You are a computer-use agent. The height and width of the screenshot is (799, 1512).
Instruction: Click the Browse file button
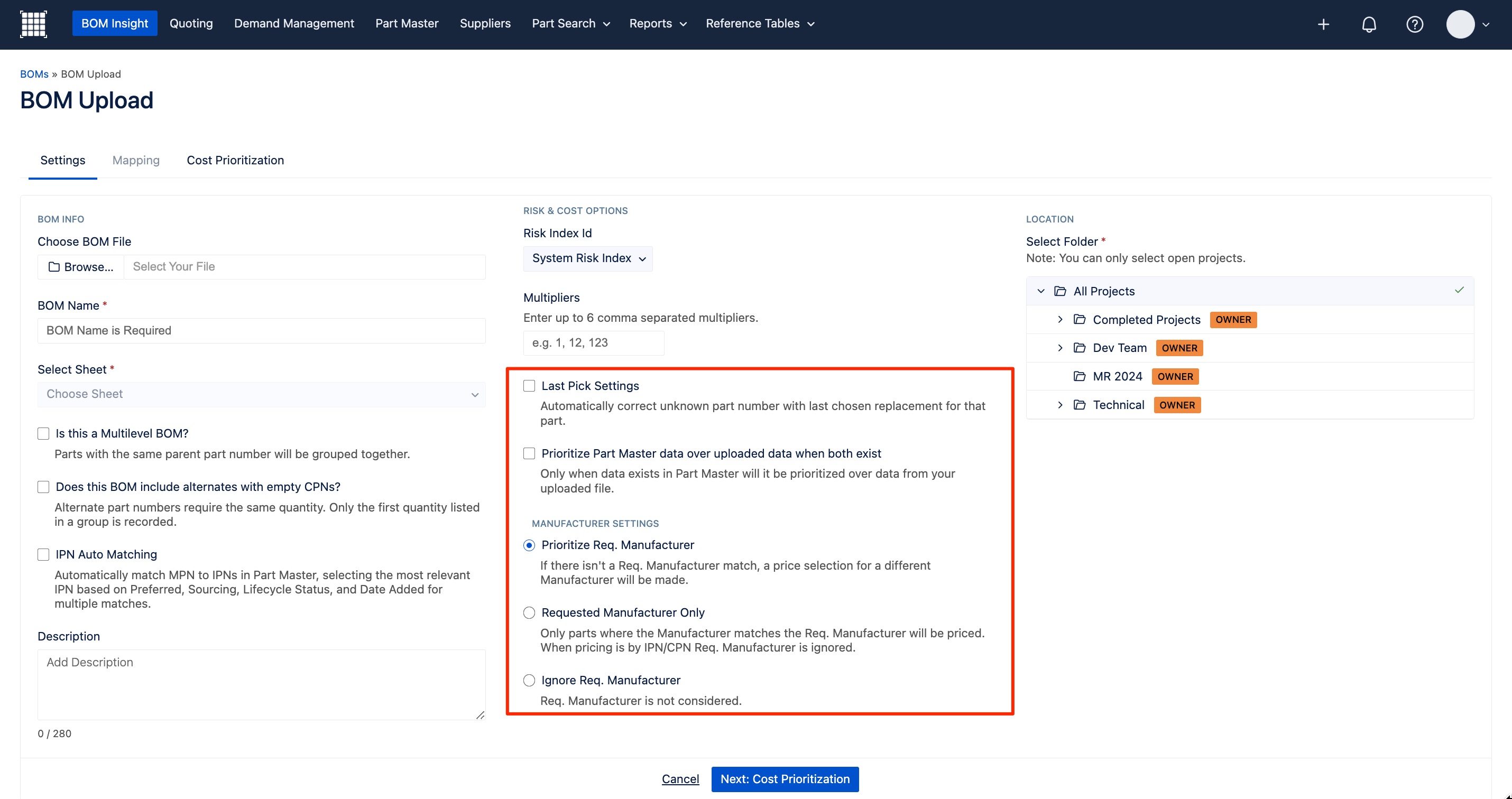tap(81, 267)
